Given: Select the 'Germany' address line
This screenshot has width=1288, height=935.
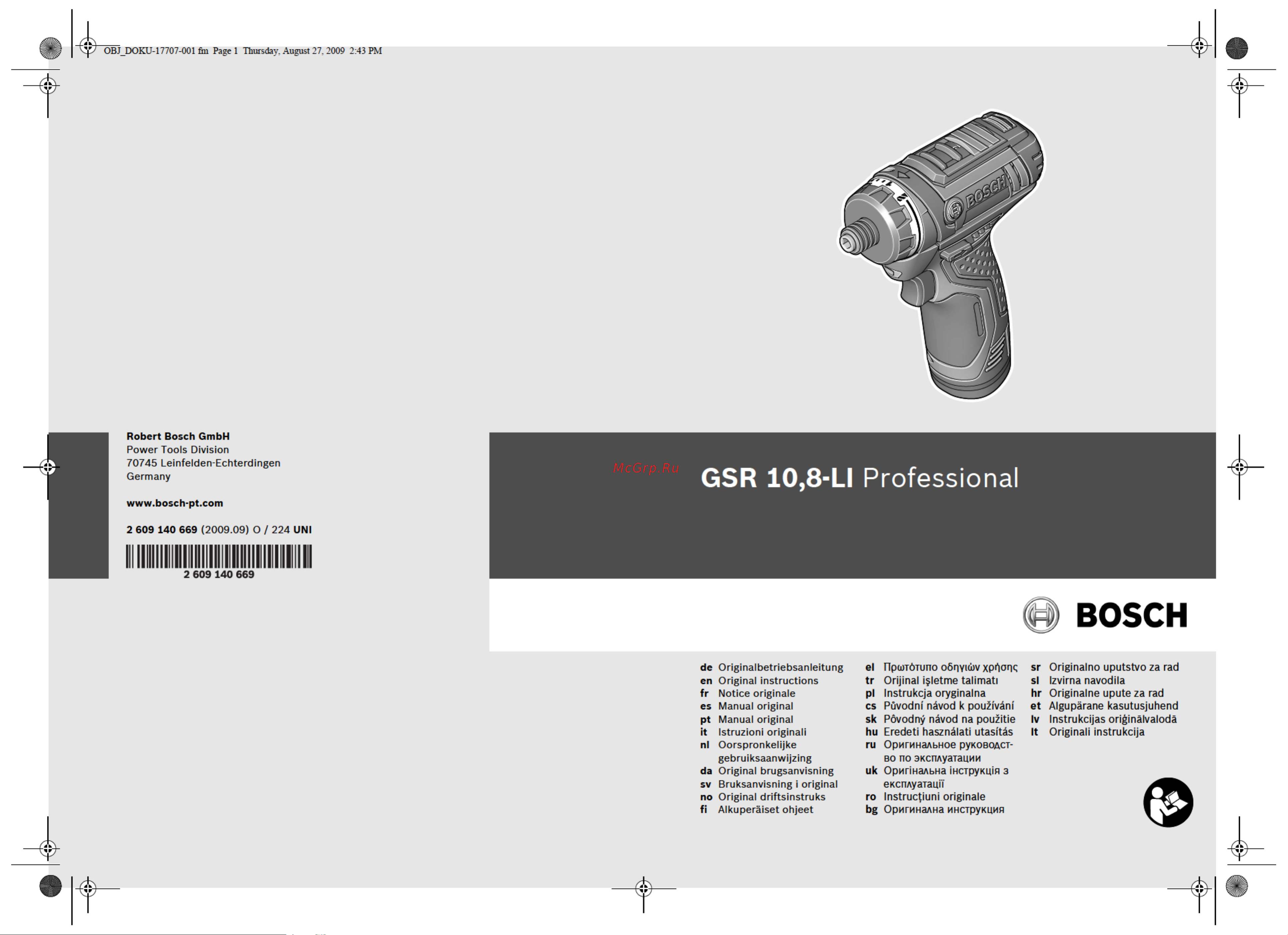Looking at the screenshot, I should click(x=148, y=476).
